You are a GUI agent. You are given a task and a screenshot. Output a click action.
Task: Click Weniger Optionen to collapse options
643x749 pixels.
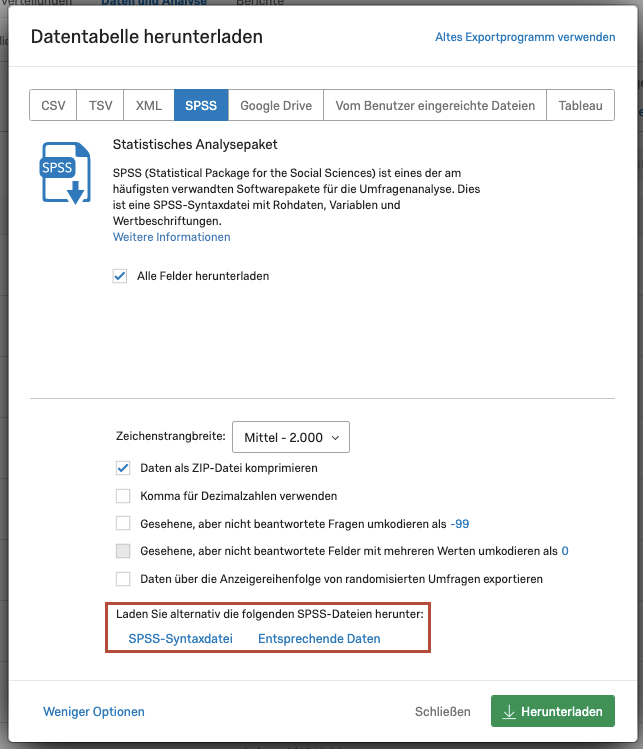(94, 712)
